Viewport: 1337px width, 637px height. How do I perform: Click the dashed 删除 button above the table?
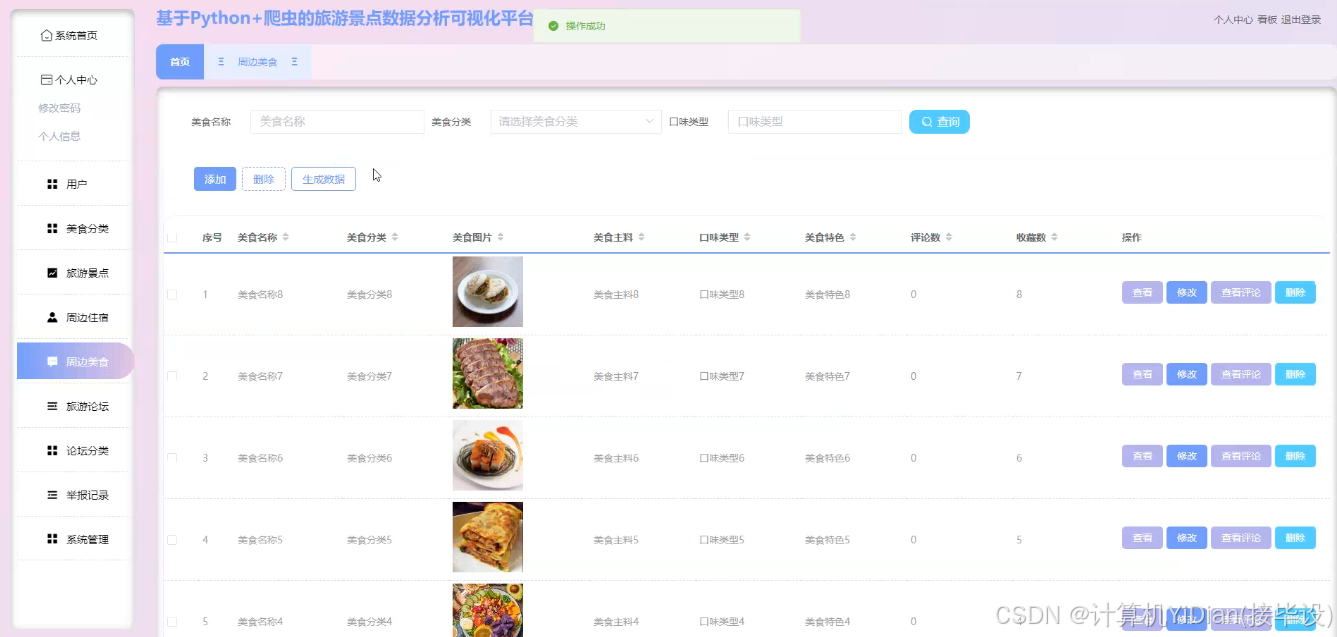(264, 179)
